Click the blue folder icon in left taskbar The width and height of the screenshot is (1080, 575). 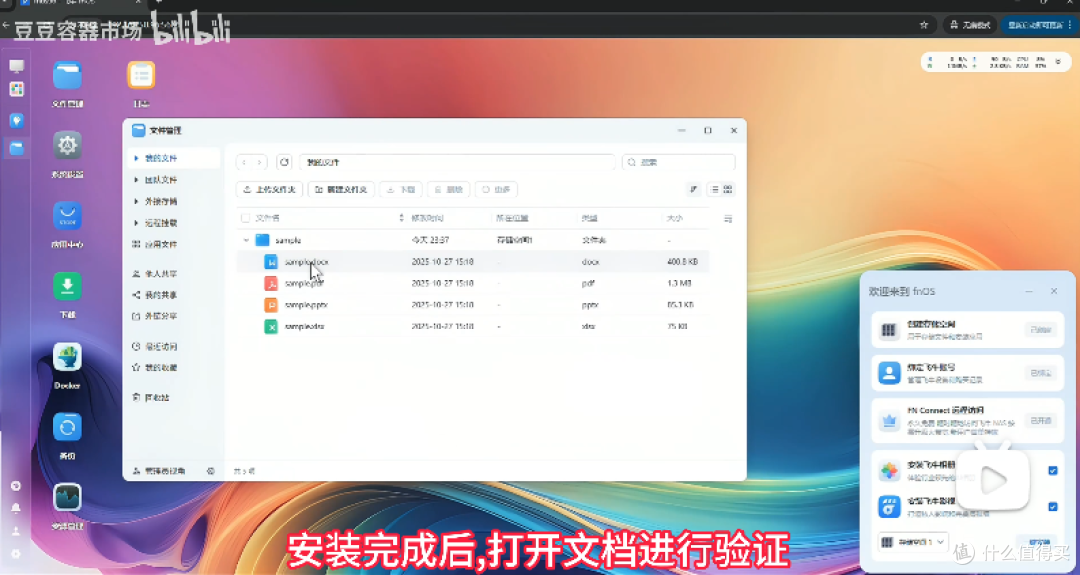coord(17,147)
